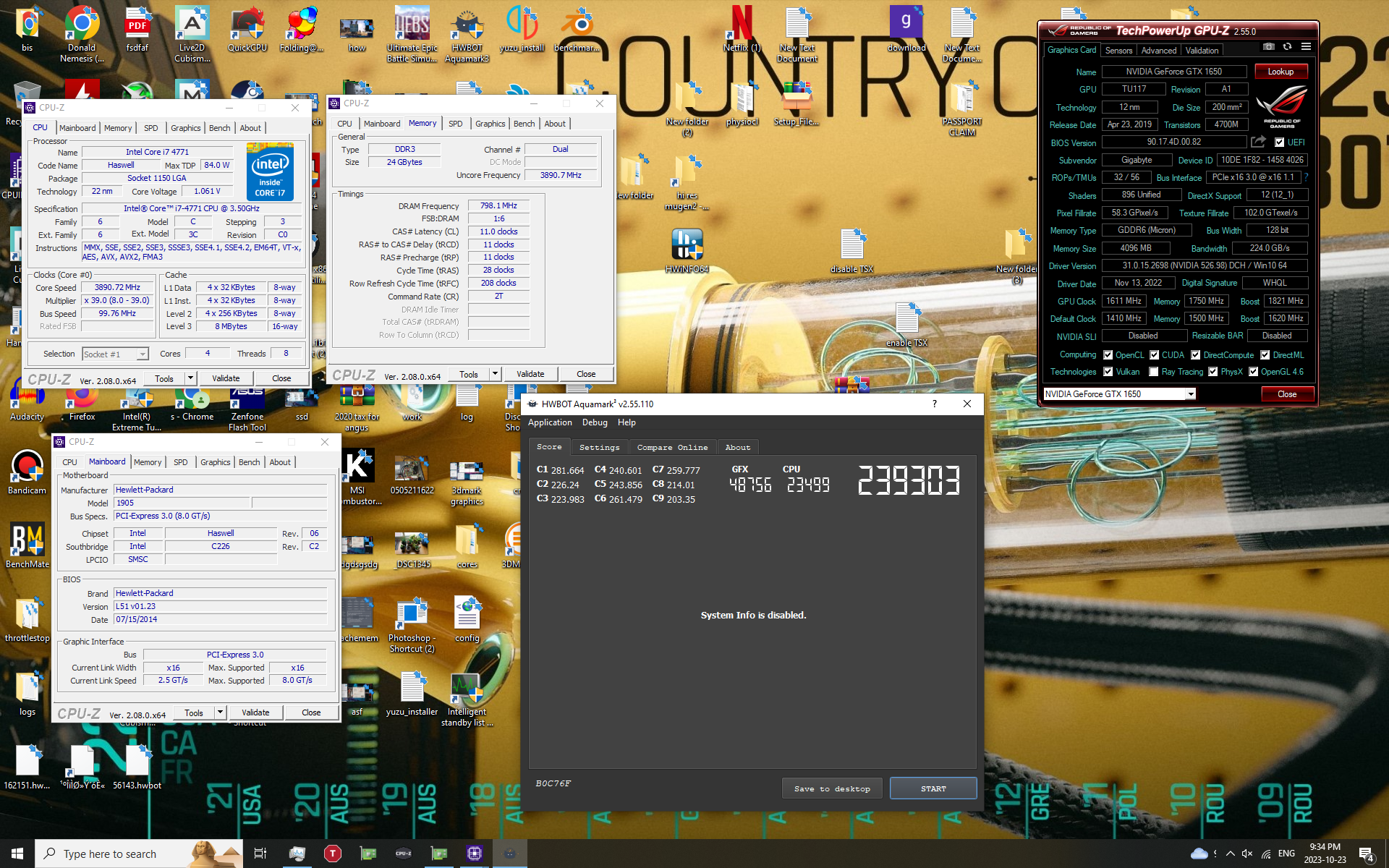This screenshot has width=1389, height=868.
Task: Open the notification center icon
Action: (1366, 854)
